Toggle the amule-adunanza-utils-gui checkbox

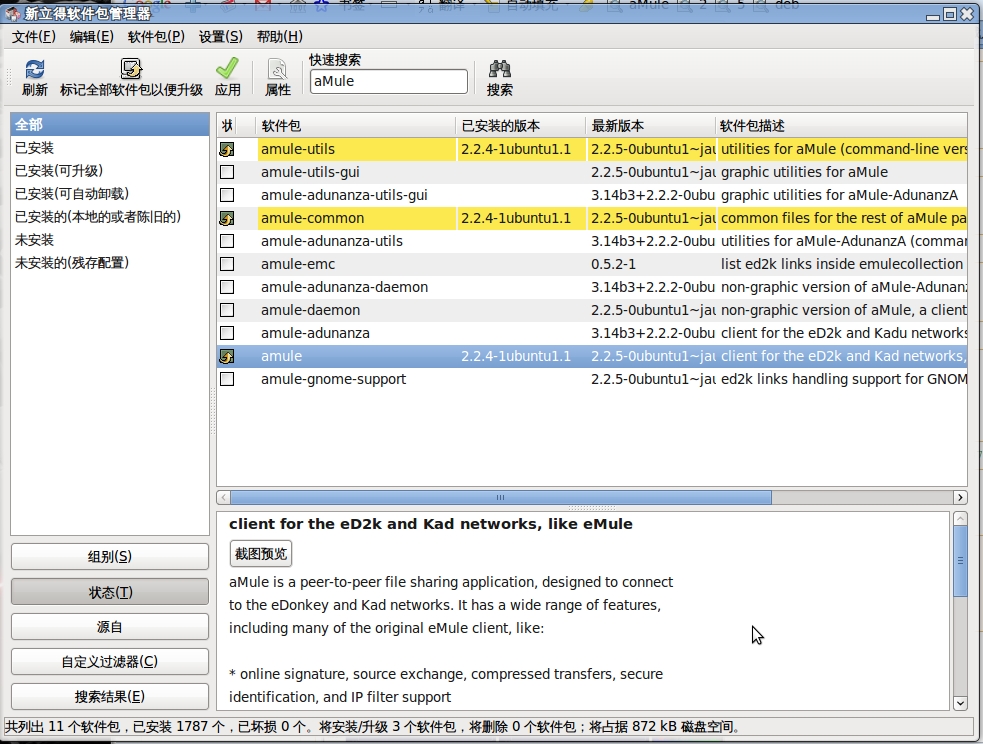[227, 195]
